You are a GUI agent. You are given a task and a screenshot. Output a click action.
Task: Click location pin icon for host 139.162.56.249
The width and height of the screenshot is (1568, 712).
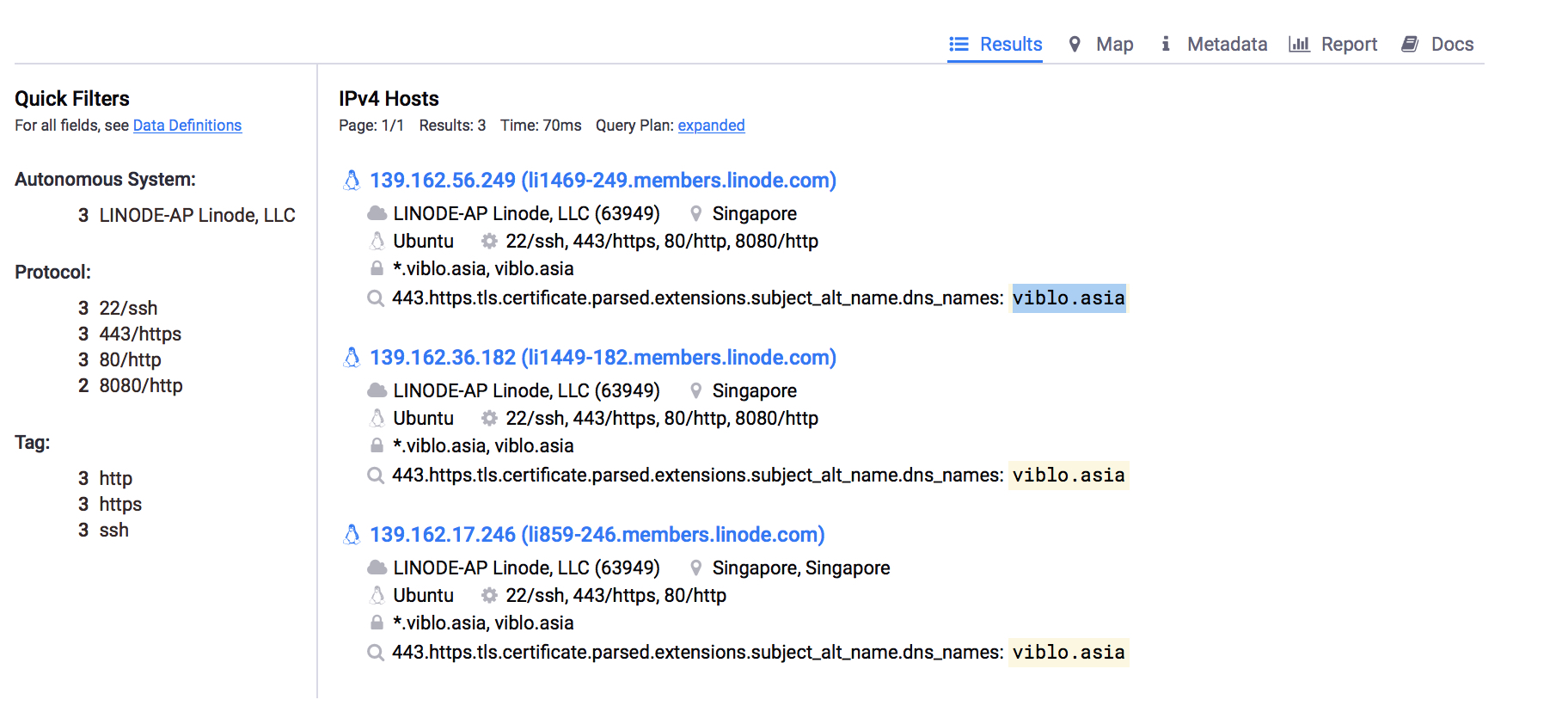point(696,213)
